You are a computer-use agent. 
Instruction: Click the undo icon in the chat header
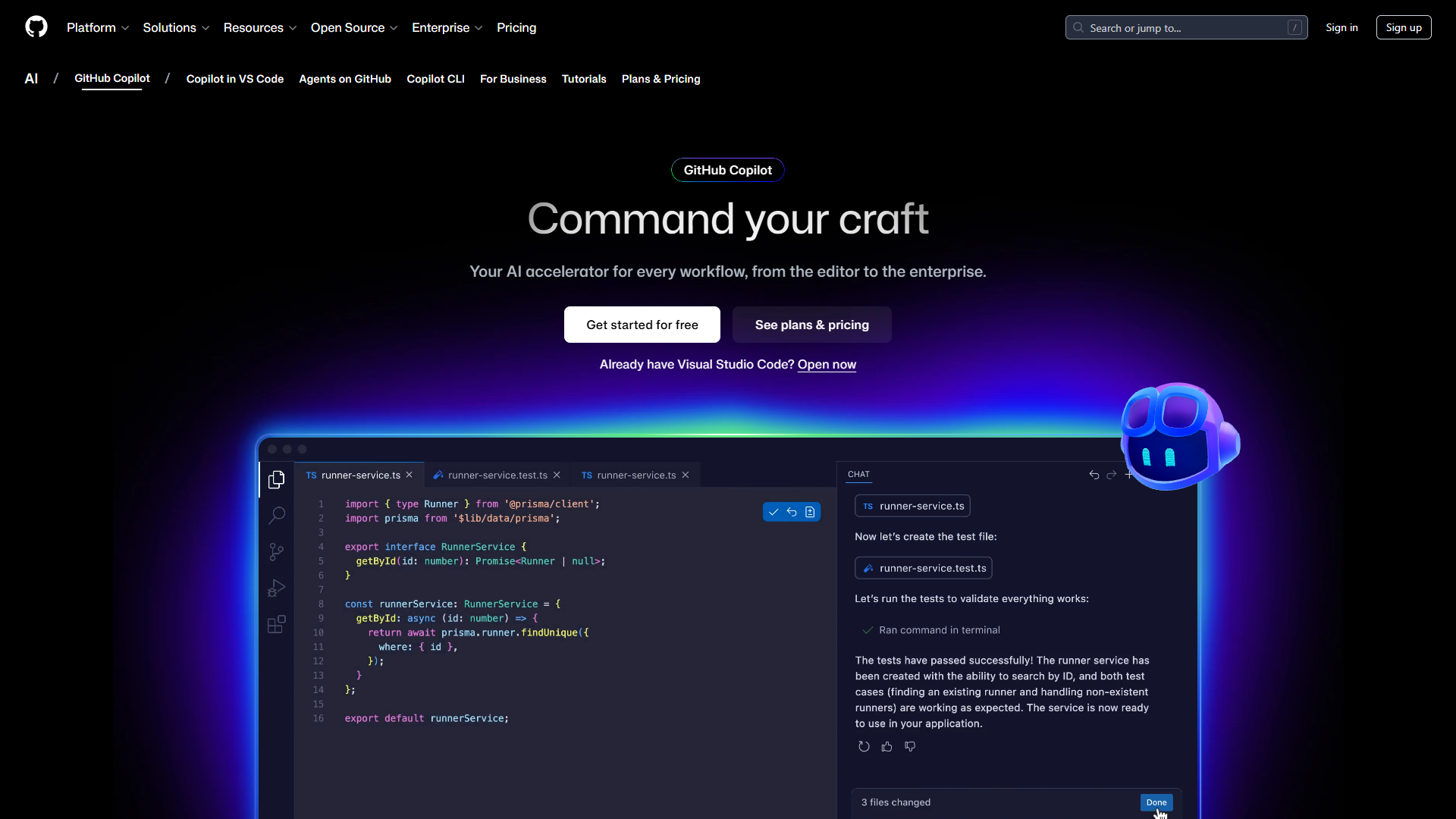1094,475
